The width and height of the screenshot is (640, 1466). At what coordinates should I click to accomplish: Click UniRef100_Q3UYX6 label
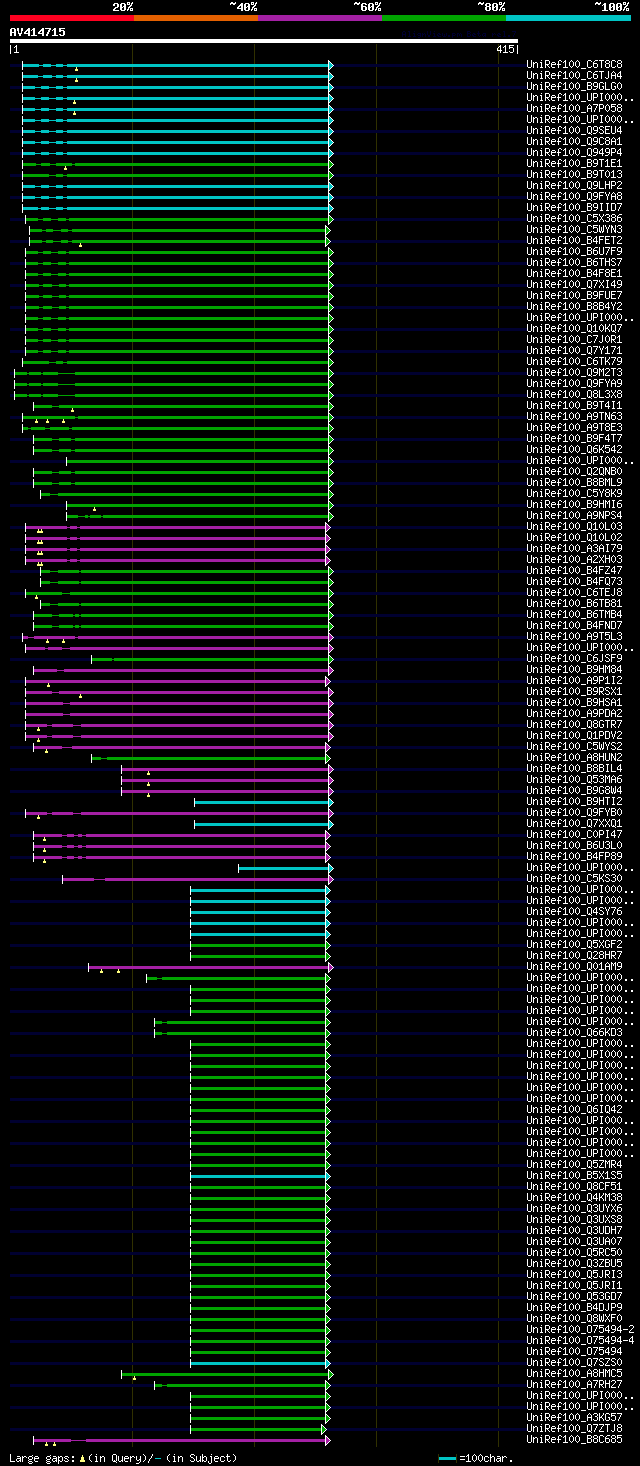coord(575,1208)
